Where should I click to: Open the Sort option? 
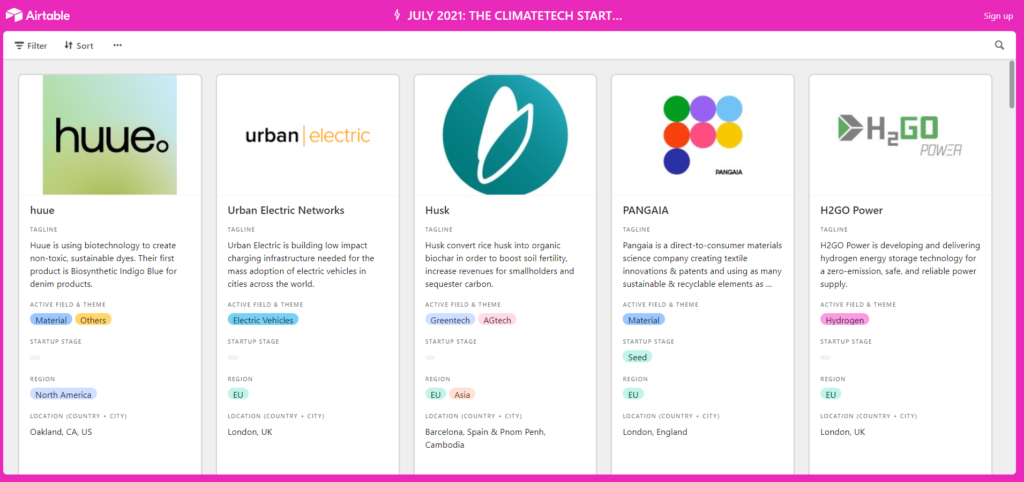(78, 46)
